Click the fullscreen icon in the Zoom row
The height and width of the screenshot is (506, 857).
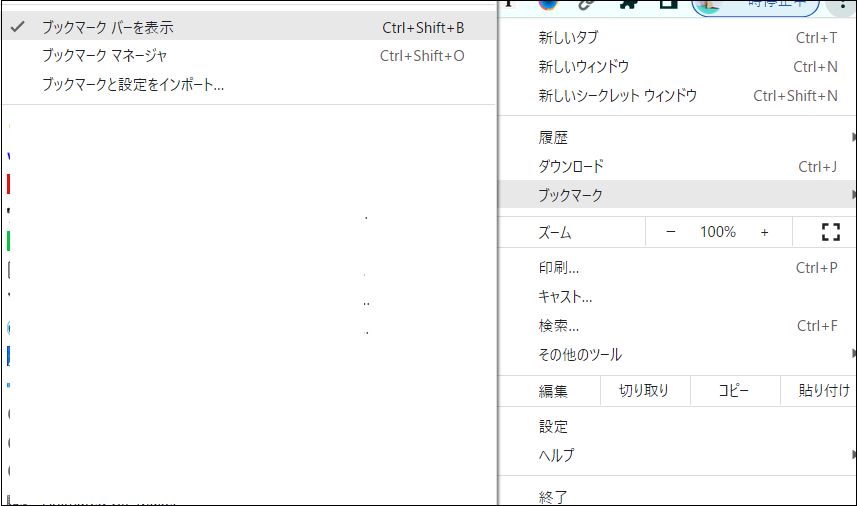[829, 232]
